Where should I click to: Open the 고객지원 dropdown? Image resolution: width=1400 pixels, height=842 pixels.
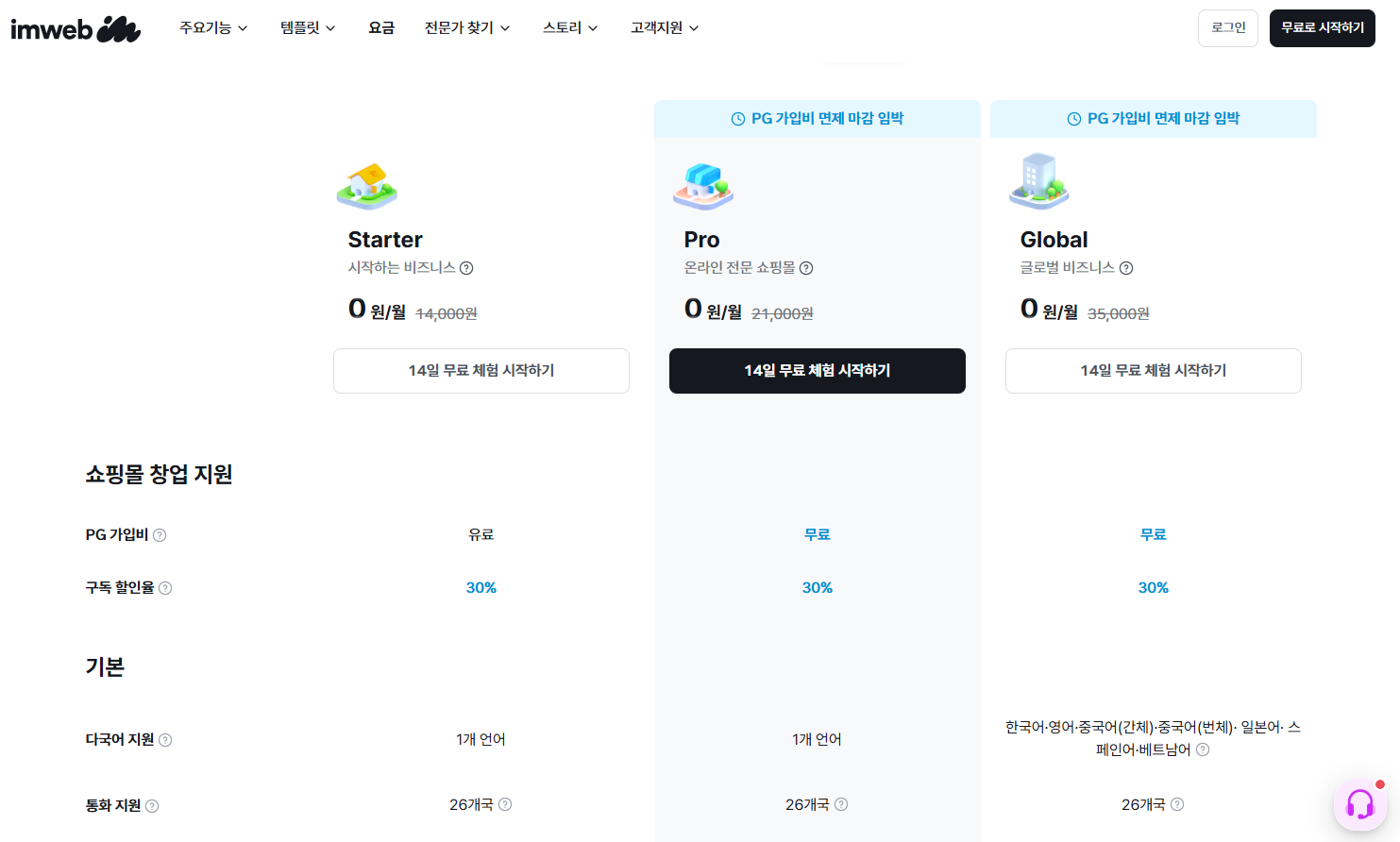point(663,27)
